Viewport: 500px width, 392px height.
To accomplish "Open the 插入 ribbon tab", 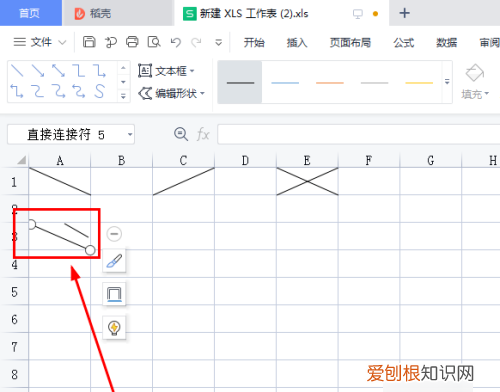I will click(x=297, y=42).
